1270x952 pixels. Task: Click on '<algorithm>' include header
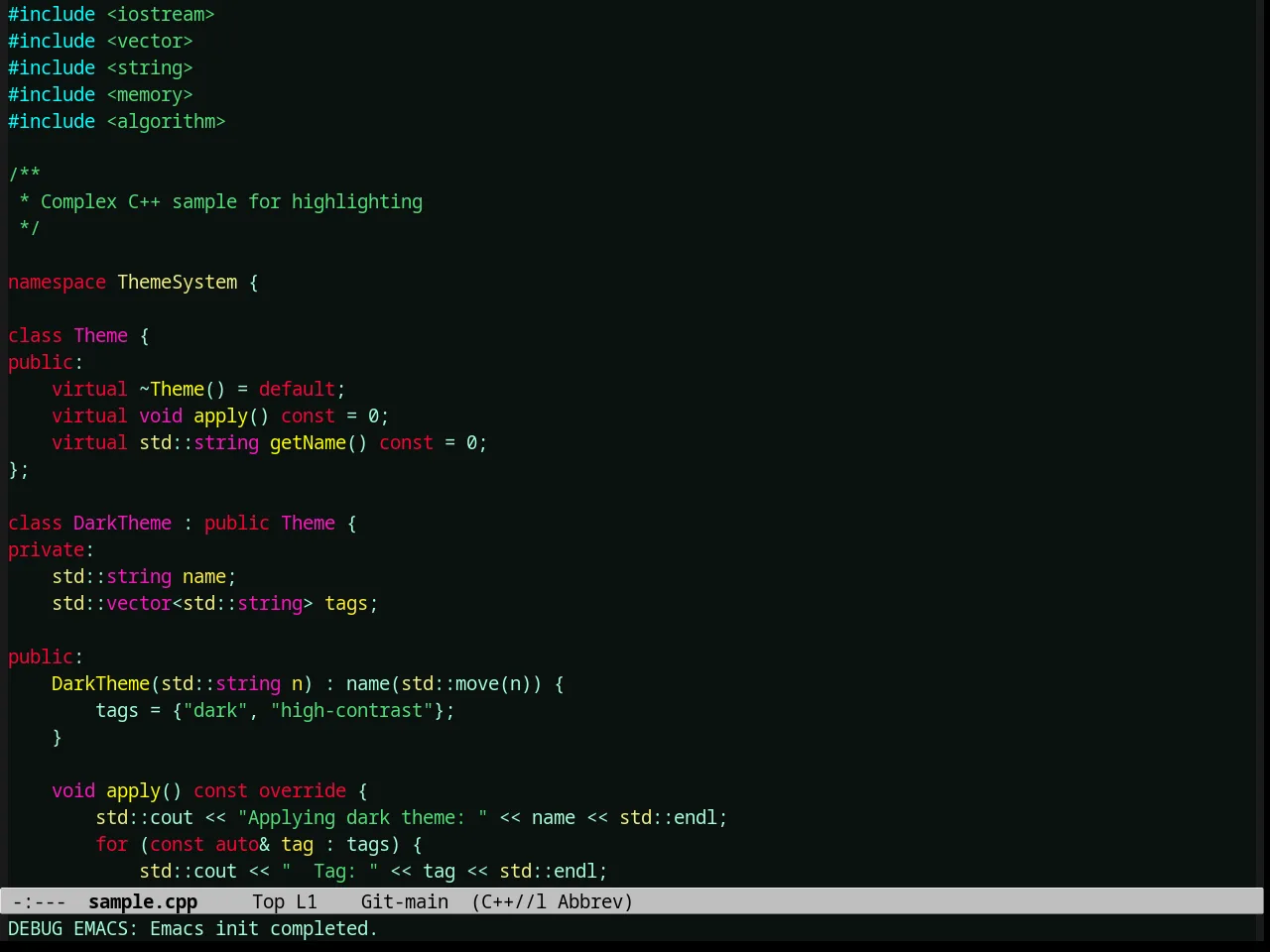(167, 121)
